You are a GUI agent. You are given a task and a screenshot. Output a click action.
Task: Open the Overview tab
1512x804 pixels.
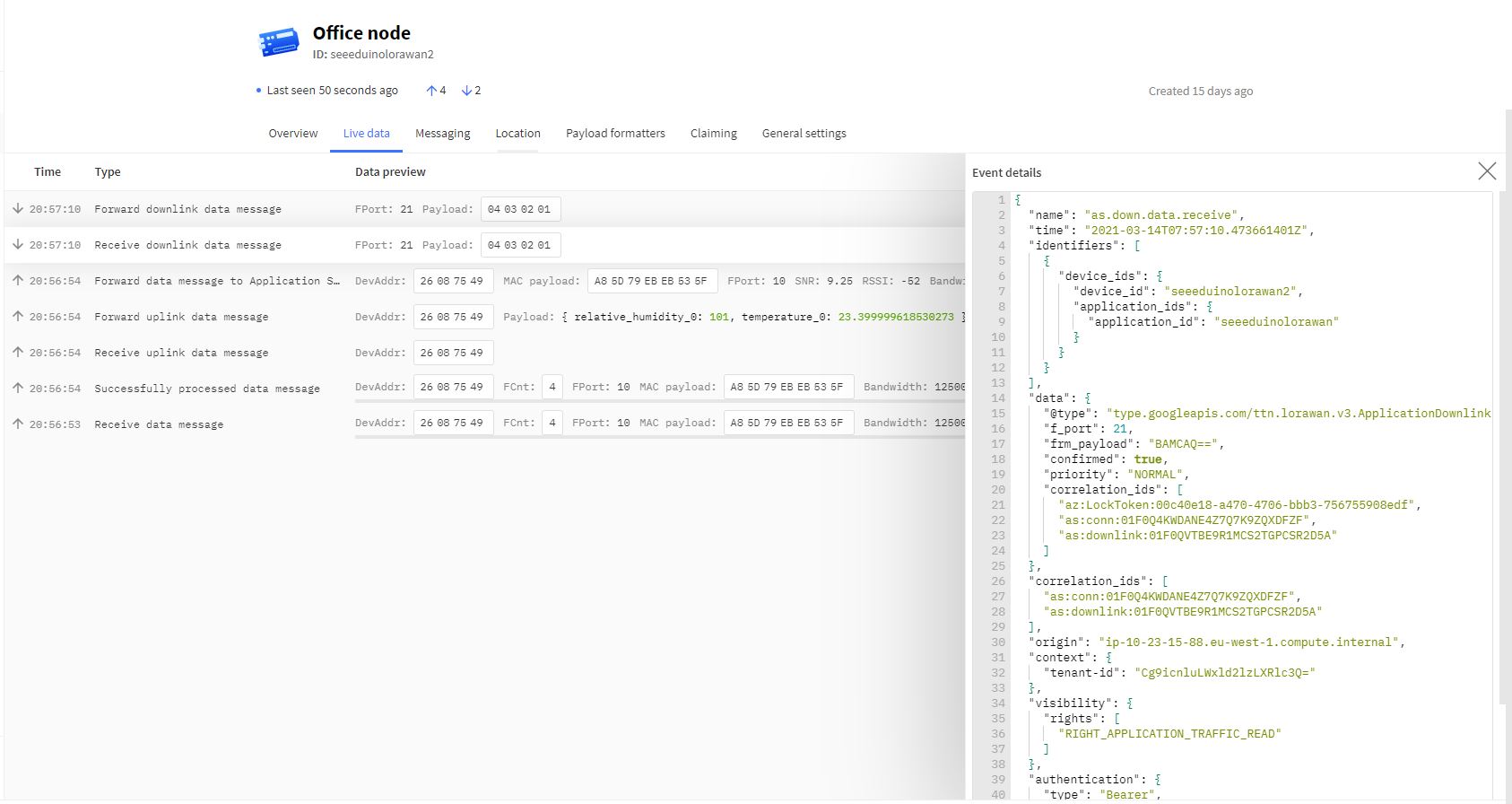293,134
